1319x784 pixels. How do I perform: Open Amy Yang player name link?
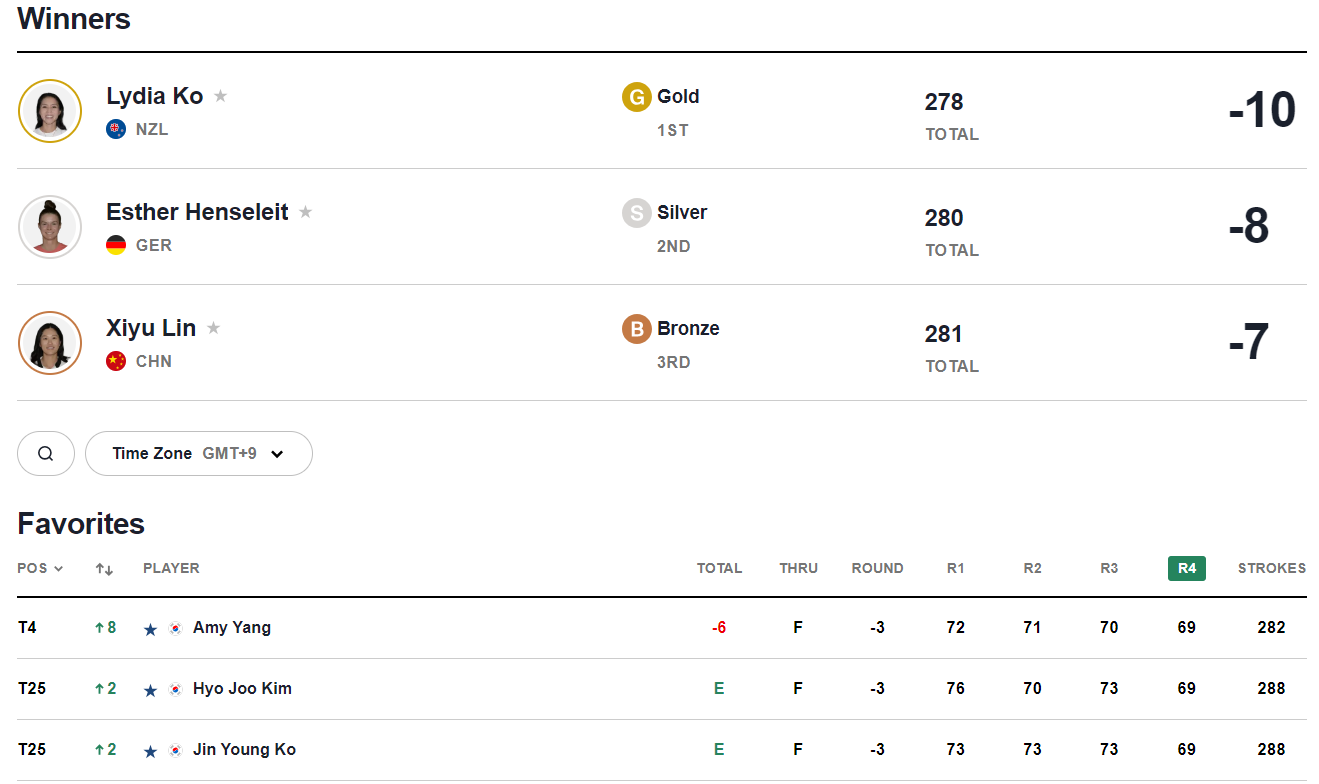click(x=232, y=628)
